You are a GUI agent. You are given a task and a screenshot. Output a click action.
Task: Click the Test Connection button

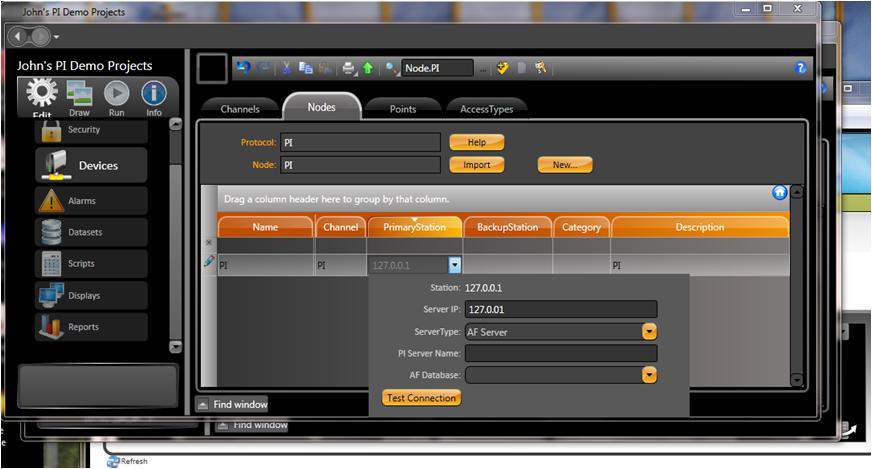pyautogui.click(x=421, y=398)
